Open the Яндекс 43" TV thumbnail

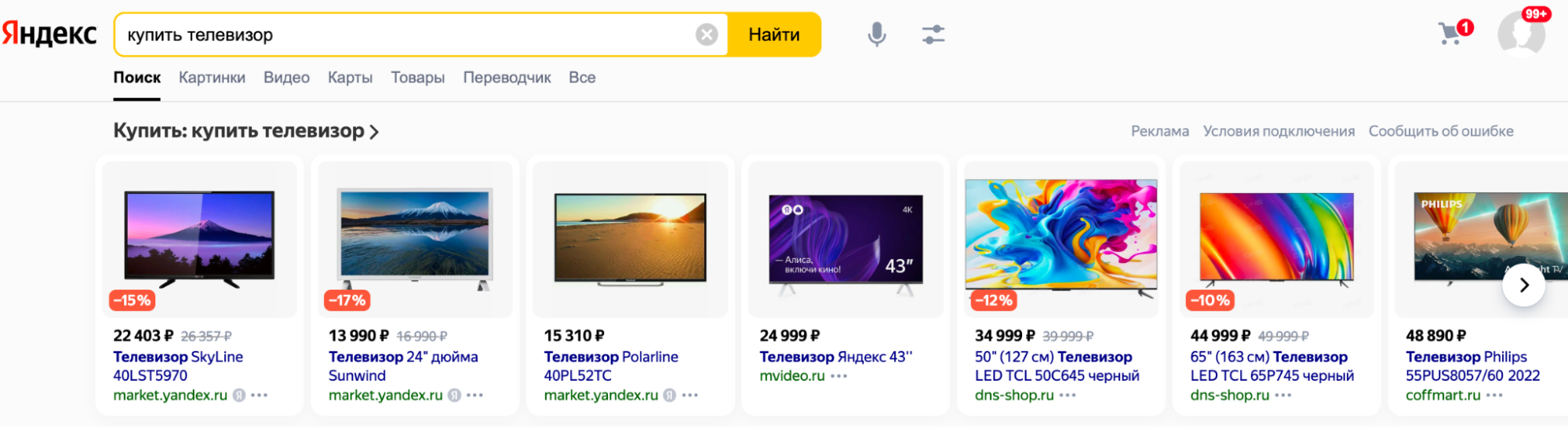point(846,239)
